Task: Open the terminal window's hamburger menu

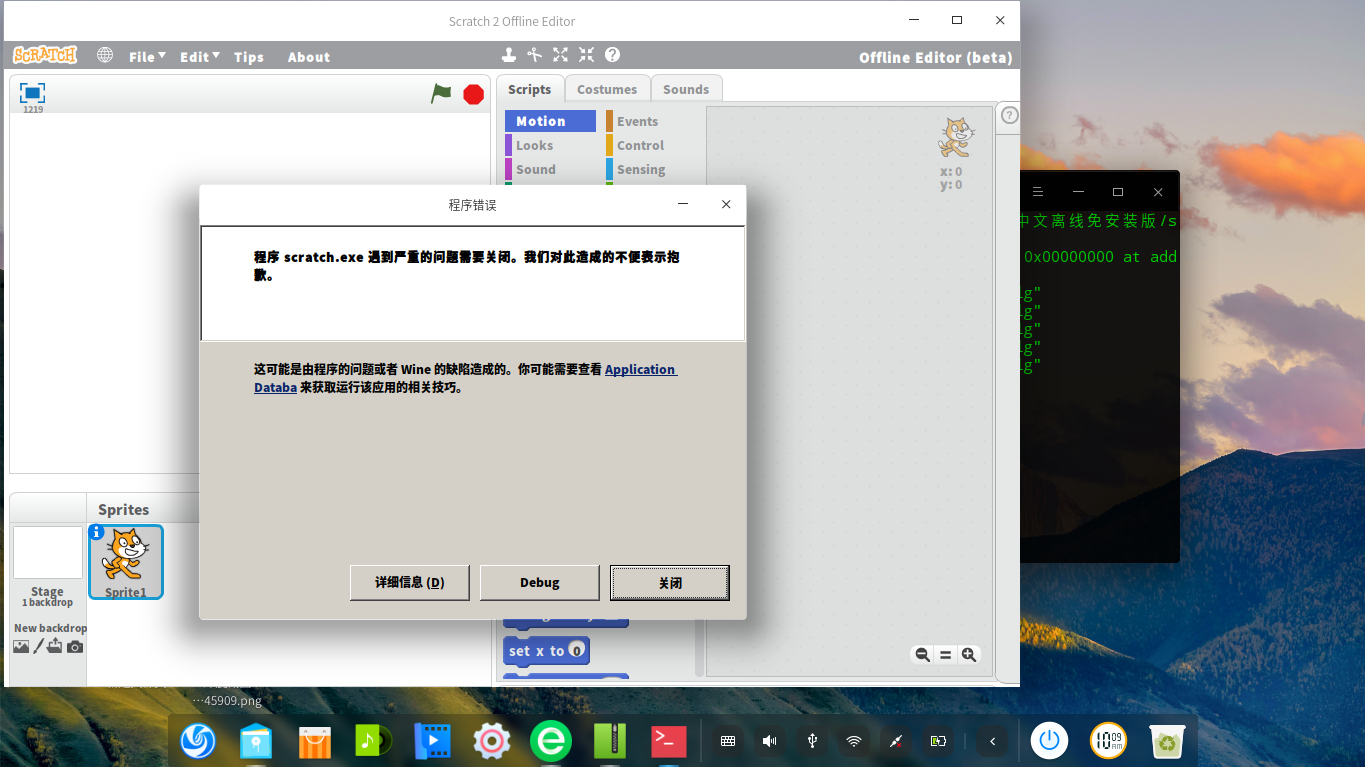Action: point(1038,191)
